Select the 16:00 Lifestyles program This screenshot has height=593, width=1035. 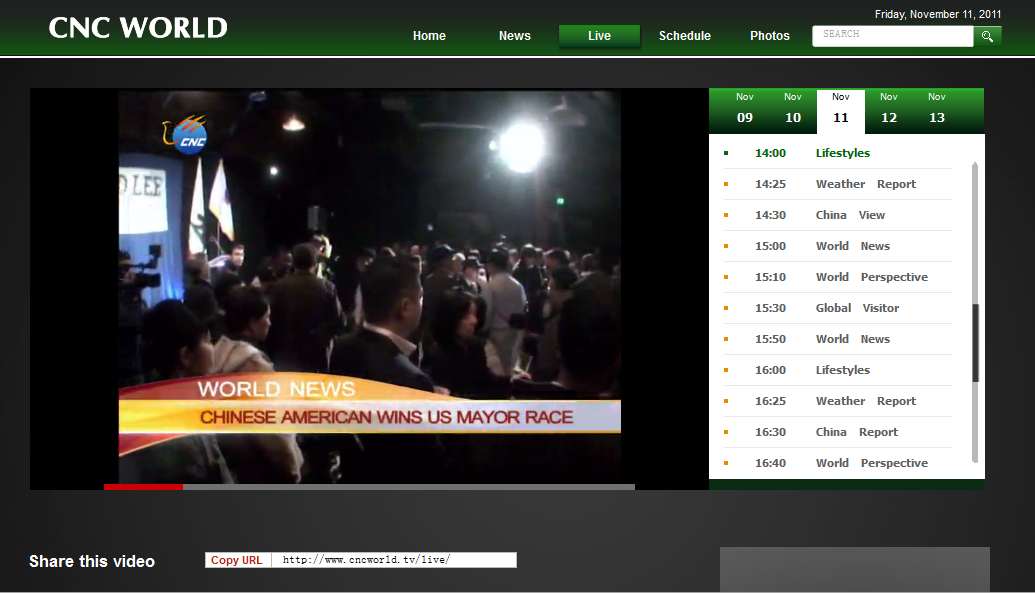(838, 370)
